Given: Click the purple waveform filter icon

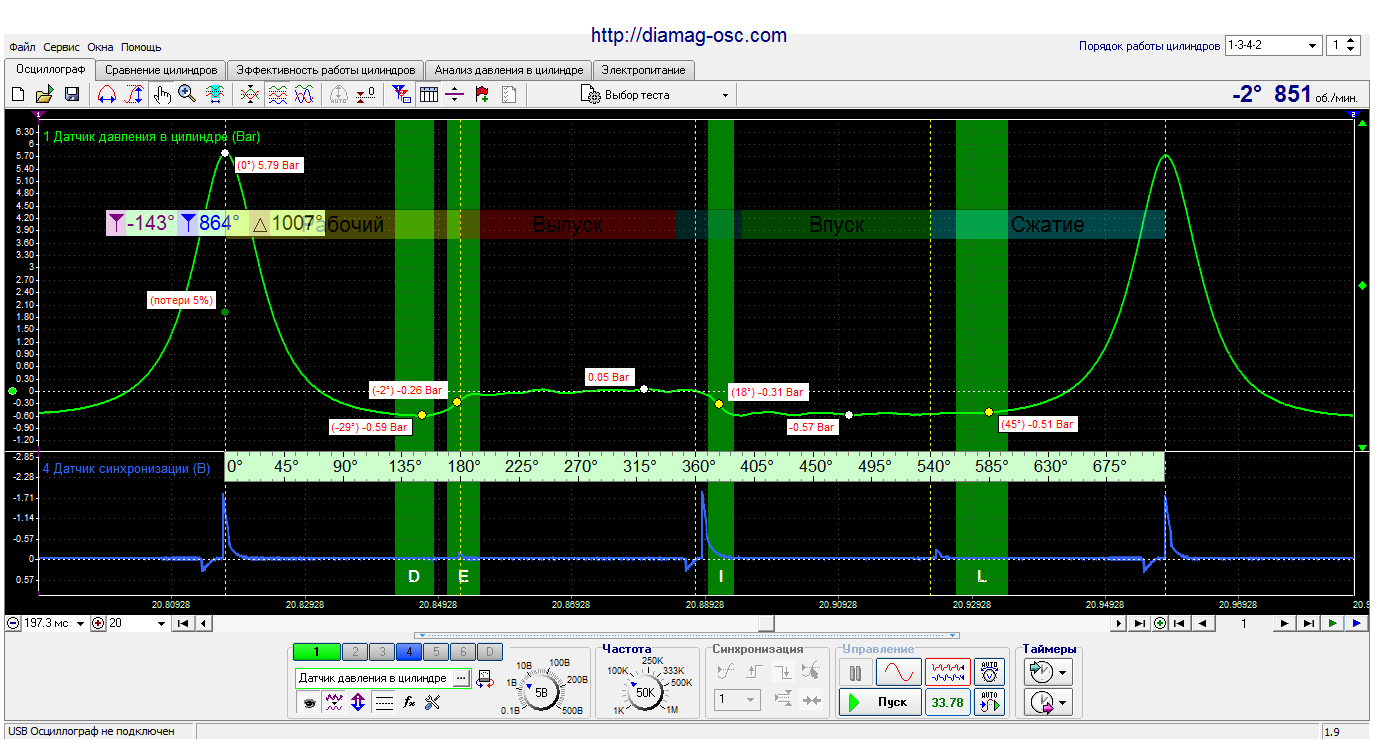Looking at the screenshot, I should tap(335, 703).
